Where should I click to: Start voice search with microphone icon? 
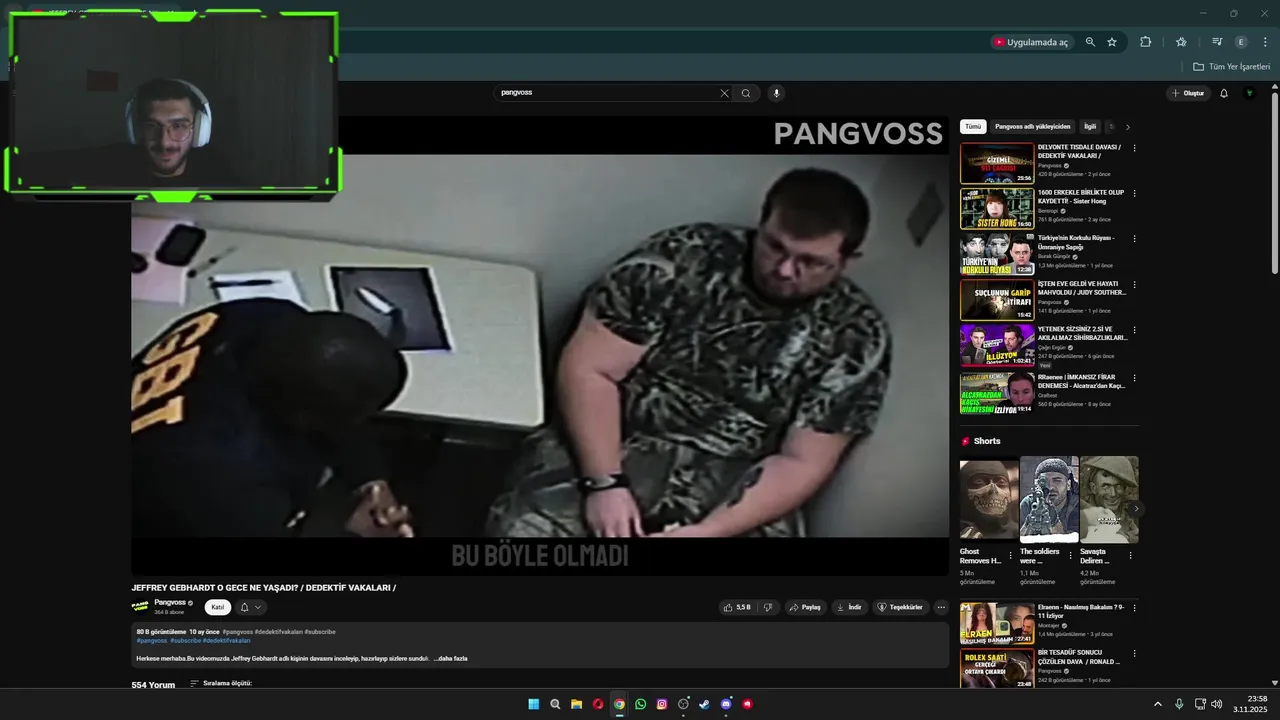[x=776, y=93]
